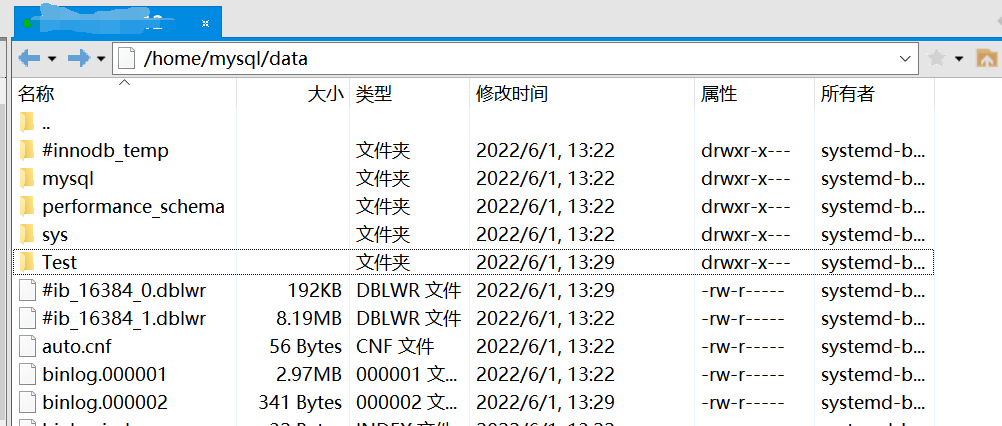Click the binlog.000002 row's 2022/6/1, 13:29 date
This screenshot has height=426, width=1002.
coord(545,403)
